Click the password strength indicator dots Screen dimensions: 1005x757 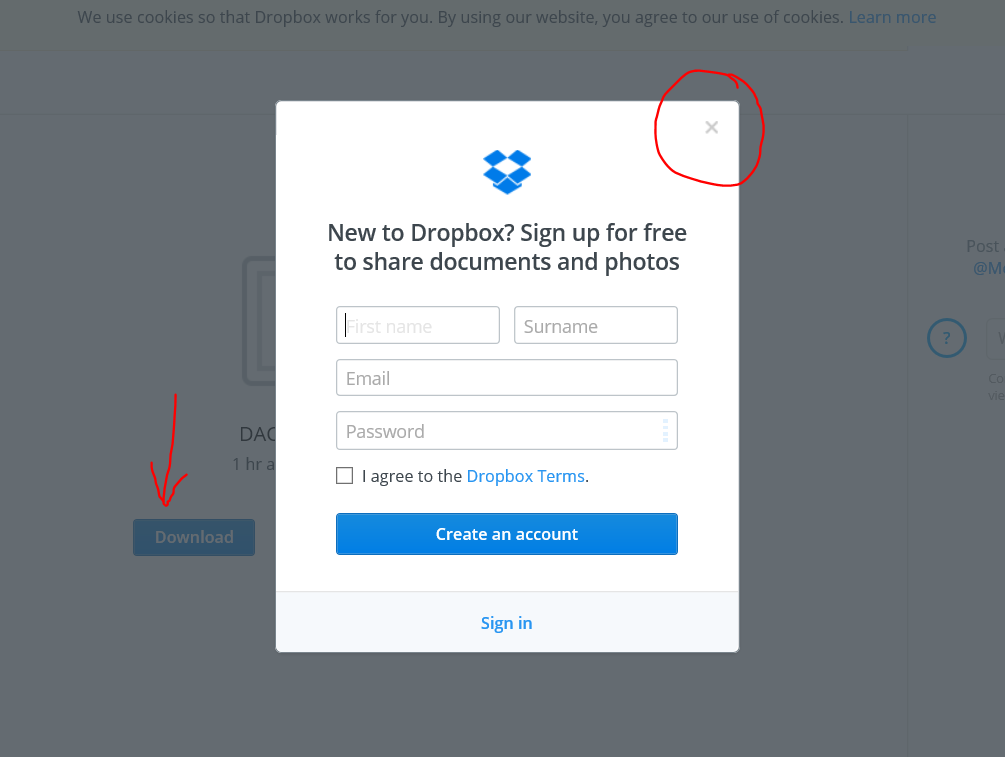click(x=665, y=431)
